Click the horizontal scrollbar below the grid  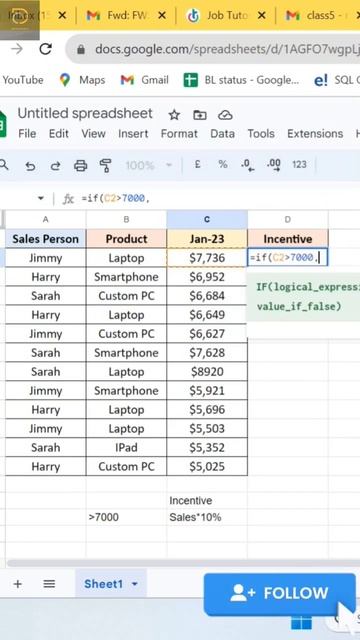click(184, 563)
